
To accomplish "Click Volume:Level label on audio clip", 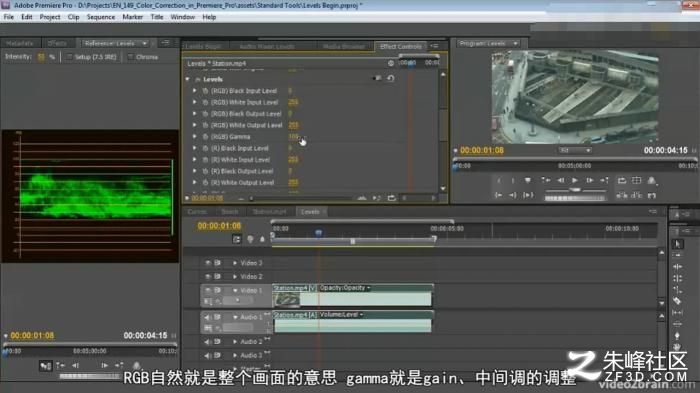I will pyautogui.click(x=339, y=315).
